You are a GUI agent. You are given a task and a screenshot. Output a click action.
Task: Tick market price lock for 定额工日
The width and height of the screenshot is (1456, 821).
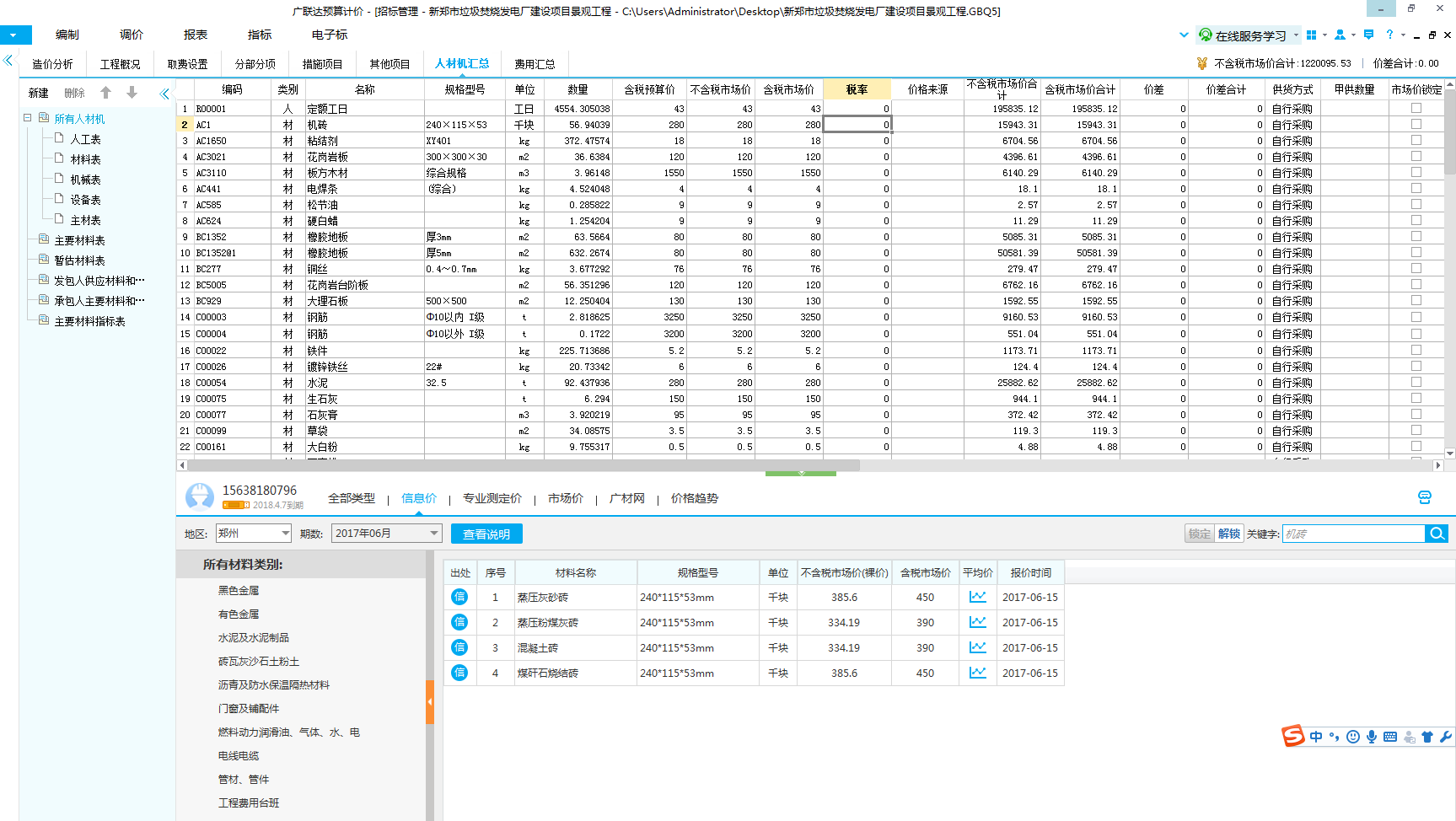click(1416, 108)
